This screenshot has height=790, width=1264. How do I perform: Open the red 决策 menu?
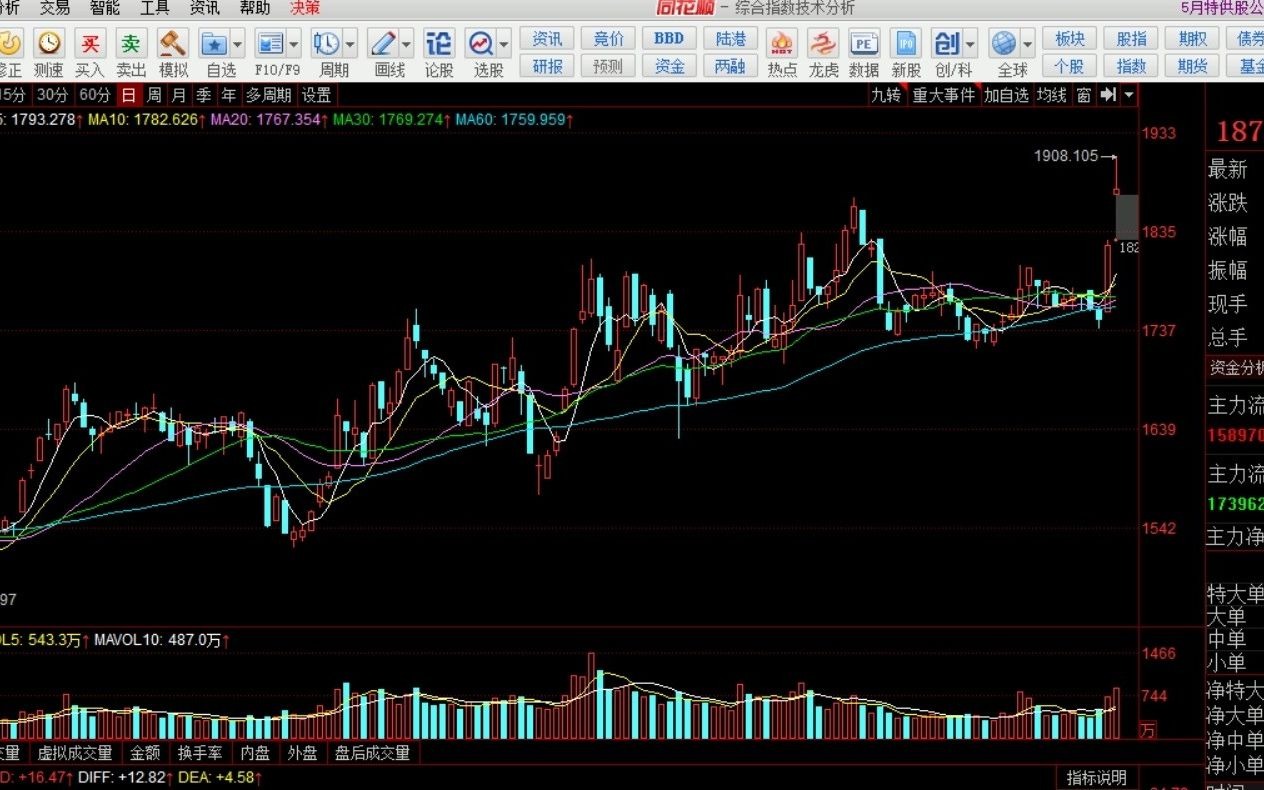305,8
